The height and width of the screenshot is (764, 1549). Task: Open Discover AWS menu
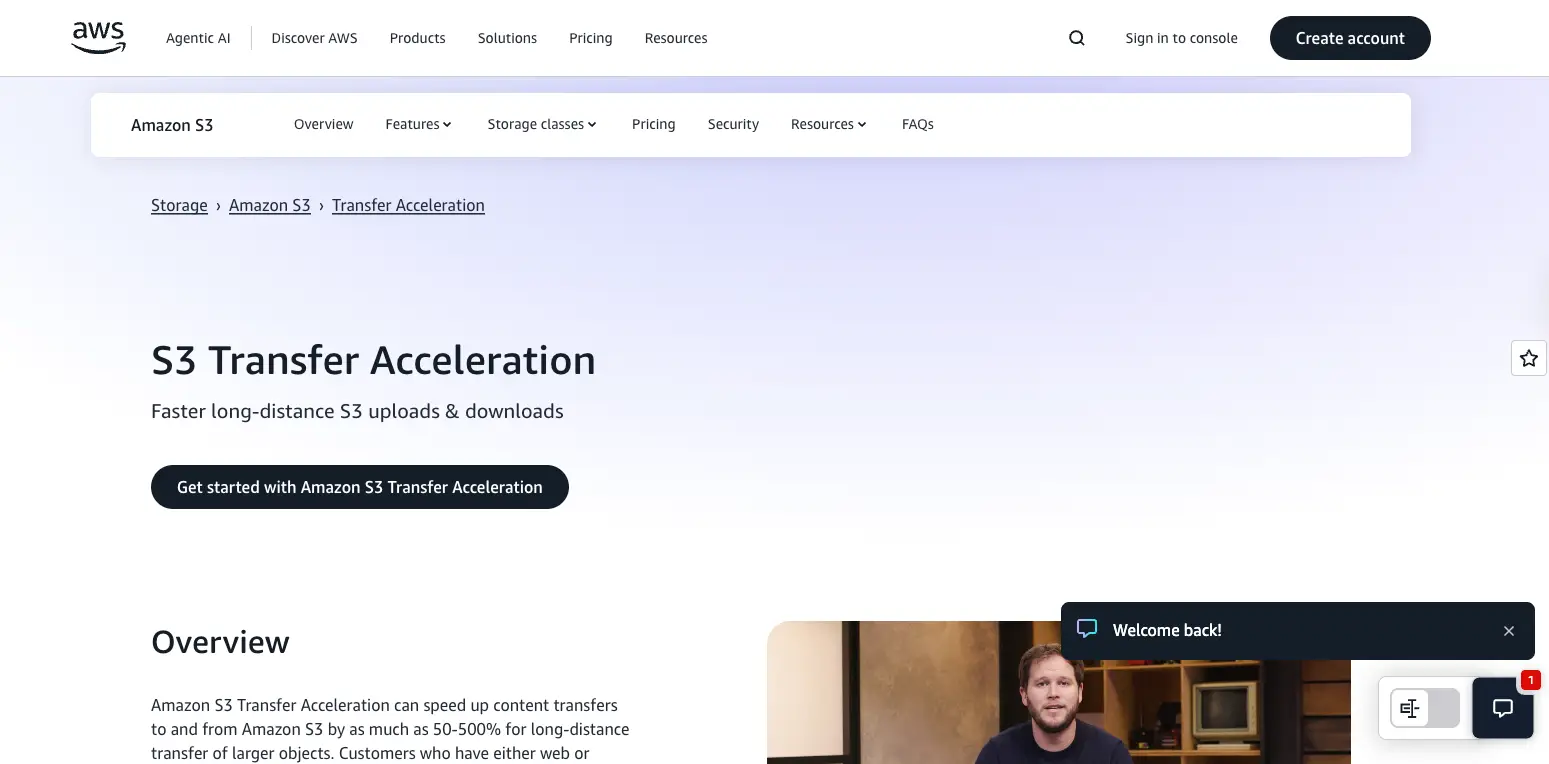coord(314,38)
